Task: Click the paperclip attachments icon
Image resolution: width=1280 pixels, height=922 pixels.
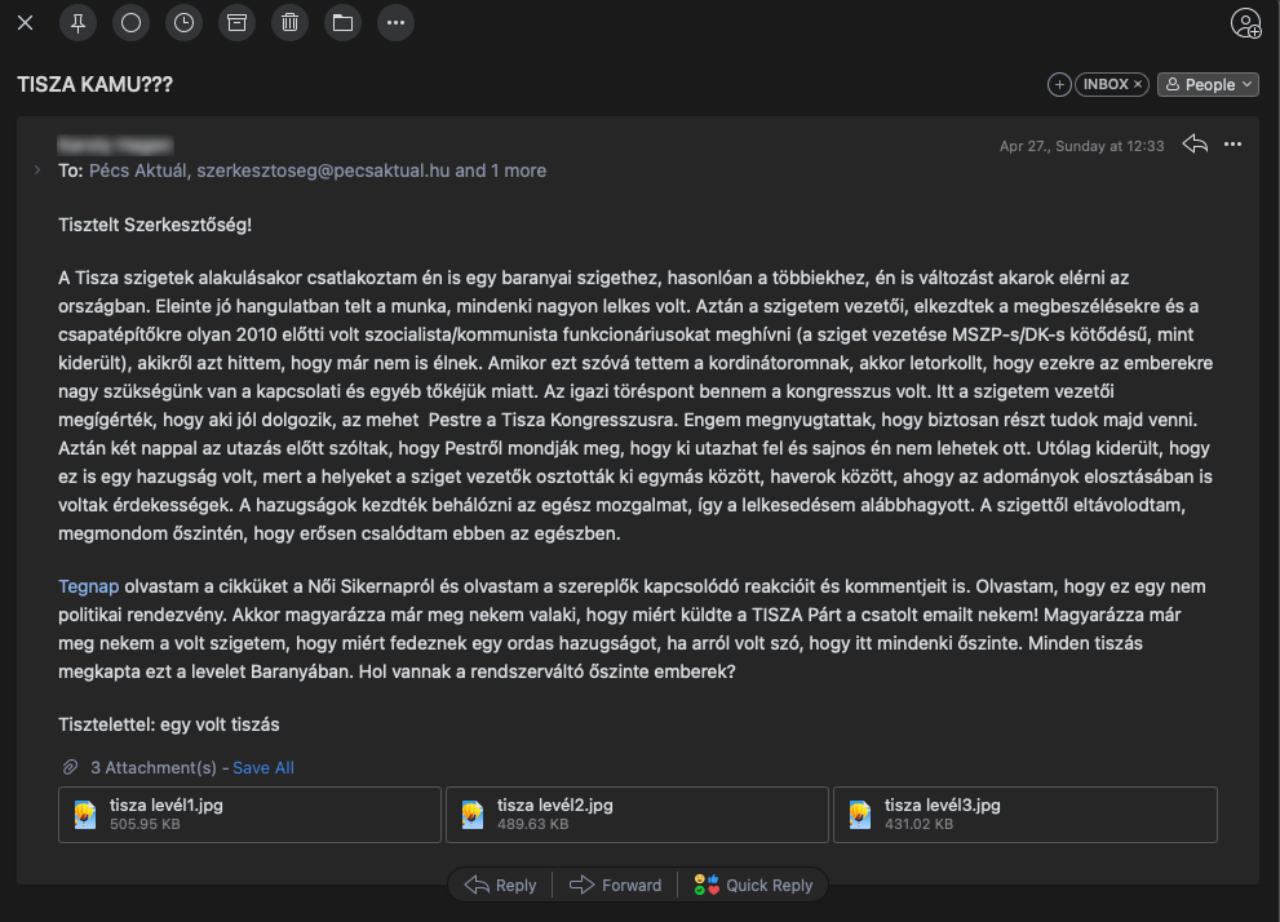Action: pyautogui.click(x=70, y=768)
